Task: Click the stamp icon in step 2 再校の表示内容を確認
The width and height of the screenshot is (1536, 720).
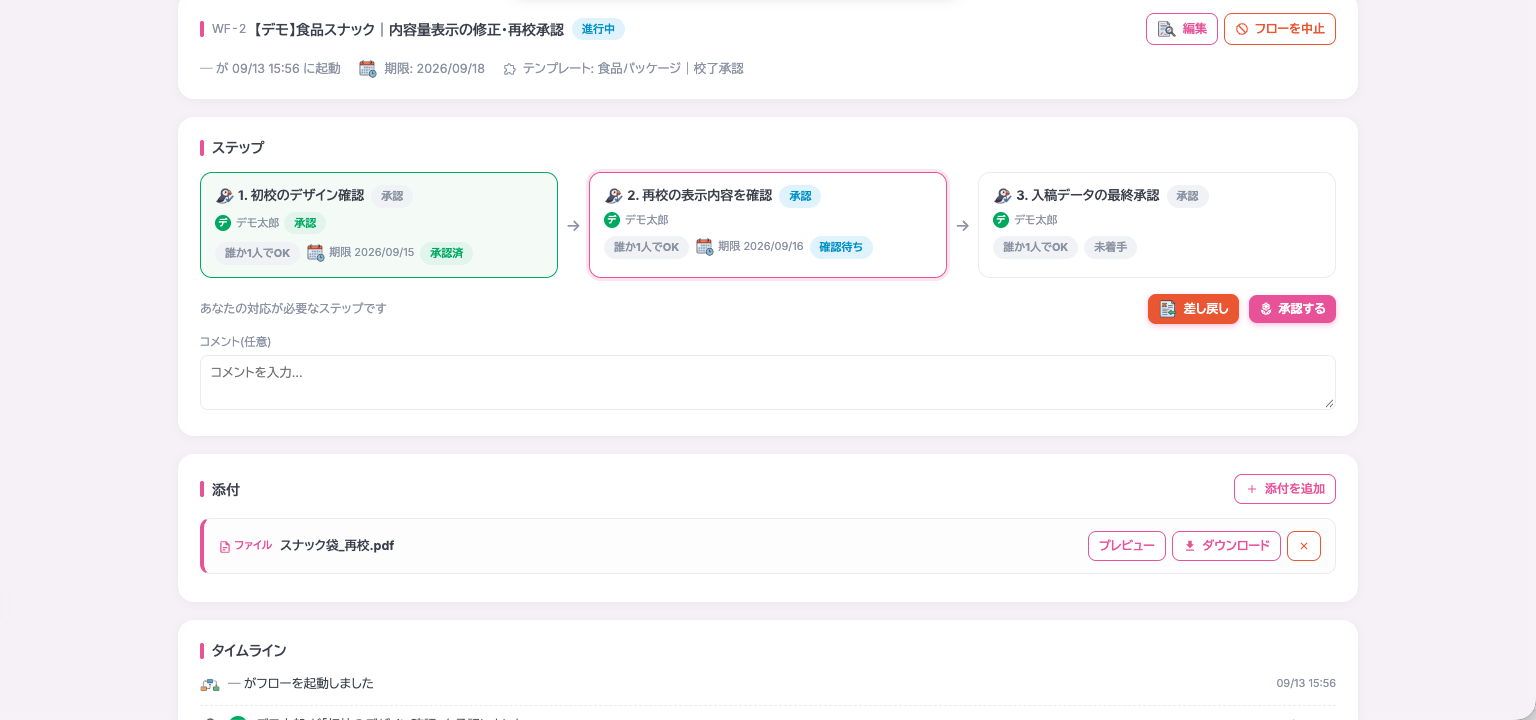Action: [614, 196]
